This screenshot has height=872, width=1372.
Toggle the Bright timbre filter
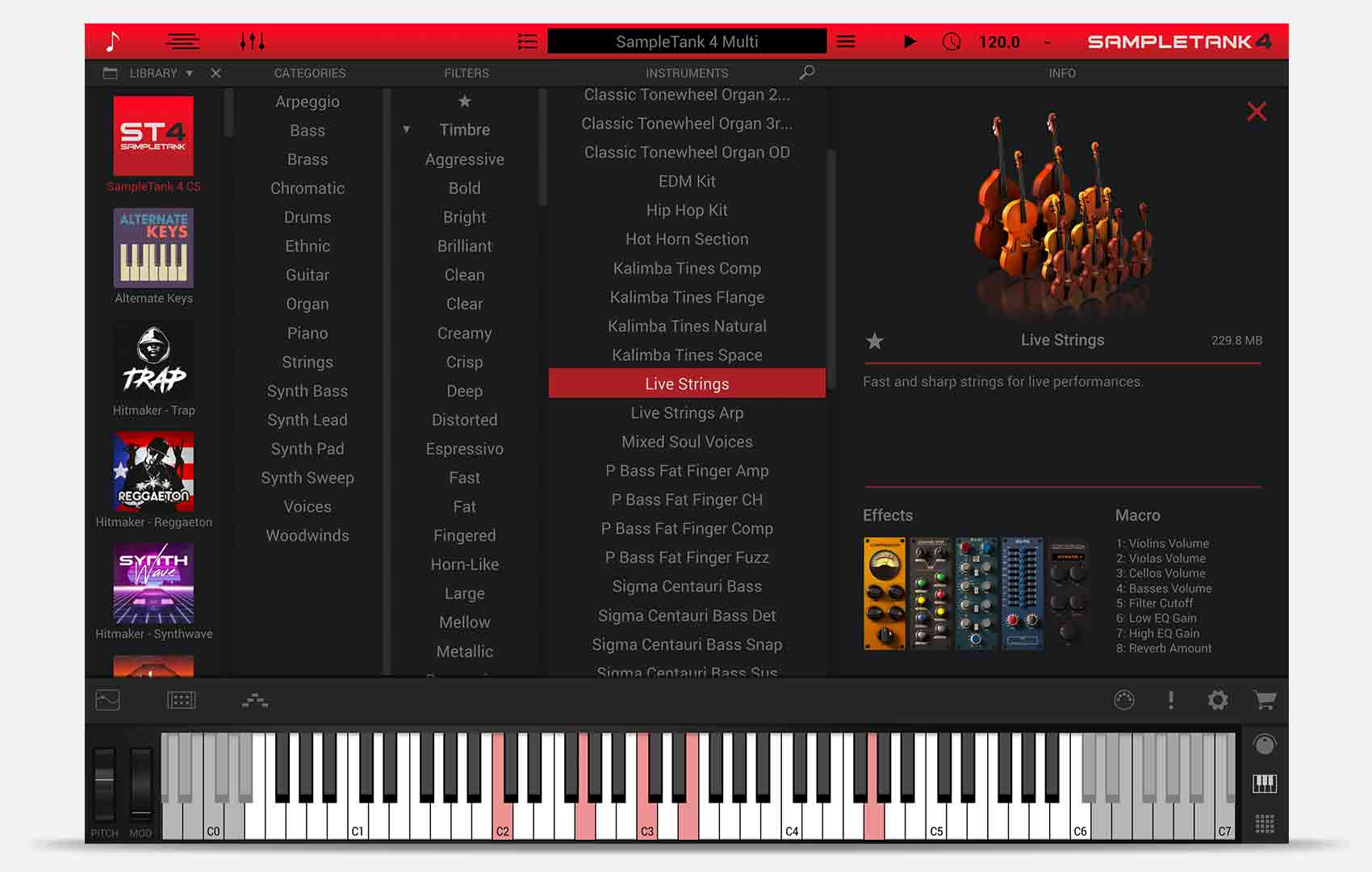pos(465,217)
